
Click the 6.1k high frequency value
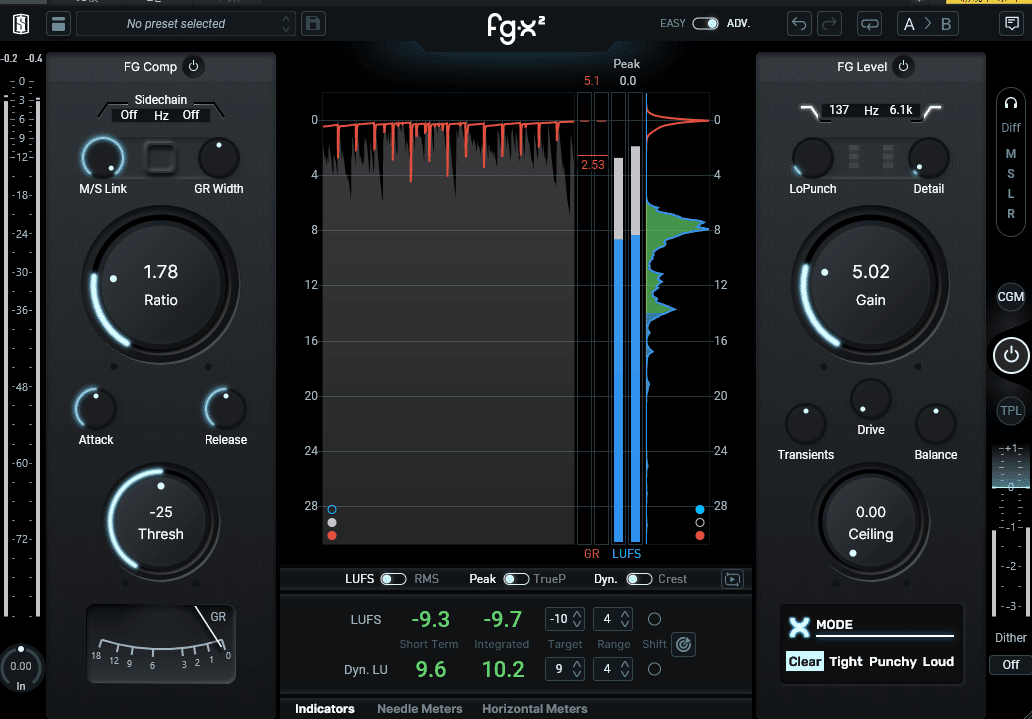point(901,110)
